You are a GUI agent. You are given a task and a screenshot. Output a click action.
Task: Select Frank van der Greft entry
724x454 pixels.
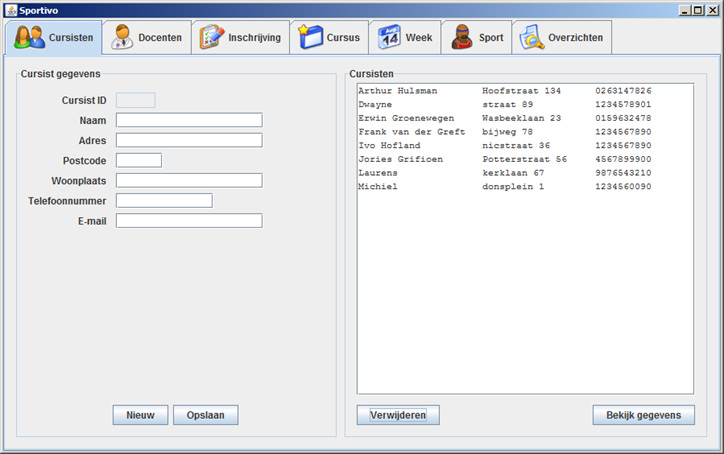(x=411, y=132)
